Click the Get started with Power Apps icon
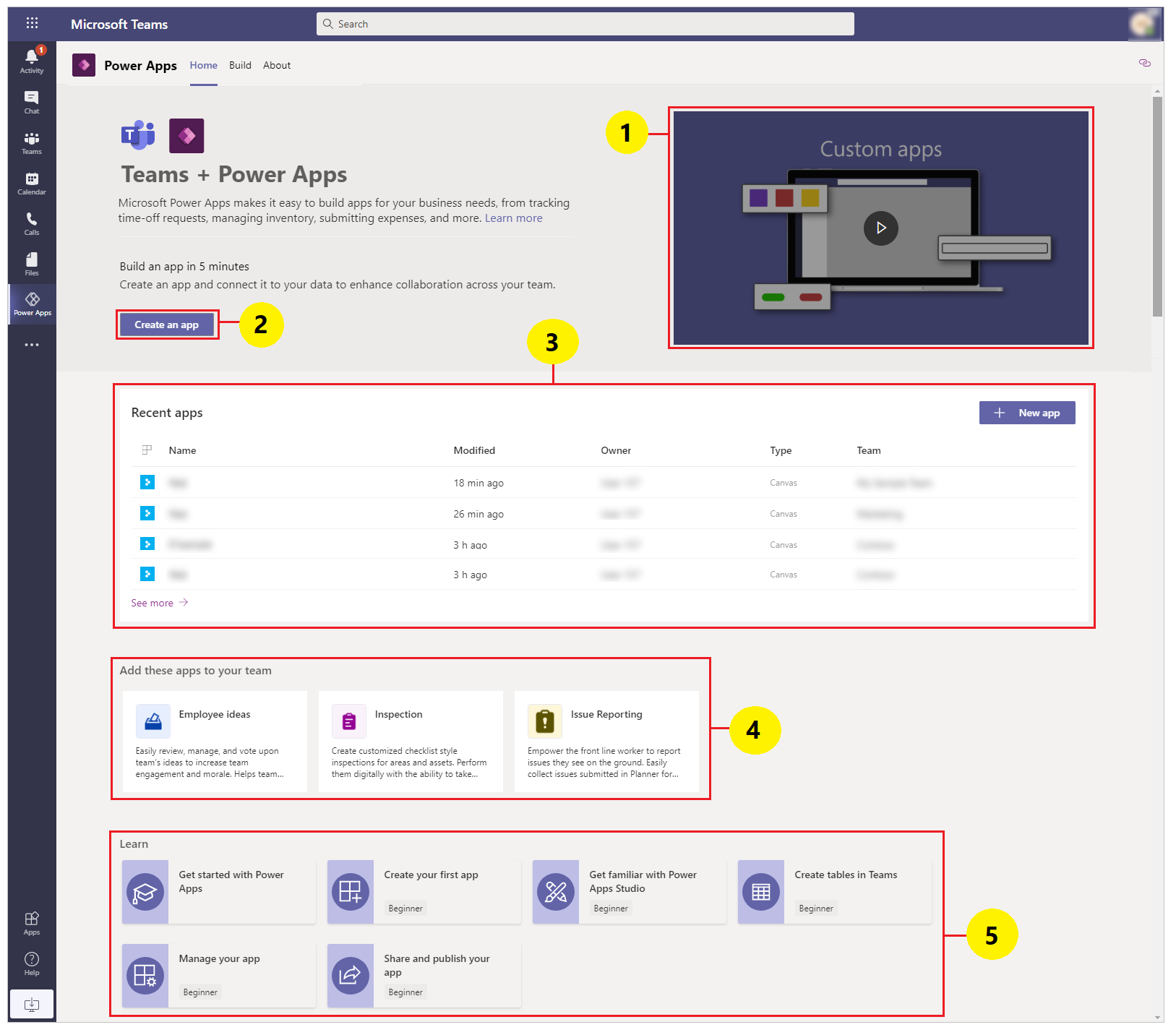The image size is (1176, 1035). (x=145, y=892)
